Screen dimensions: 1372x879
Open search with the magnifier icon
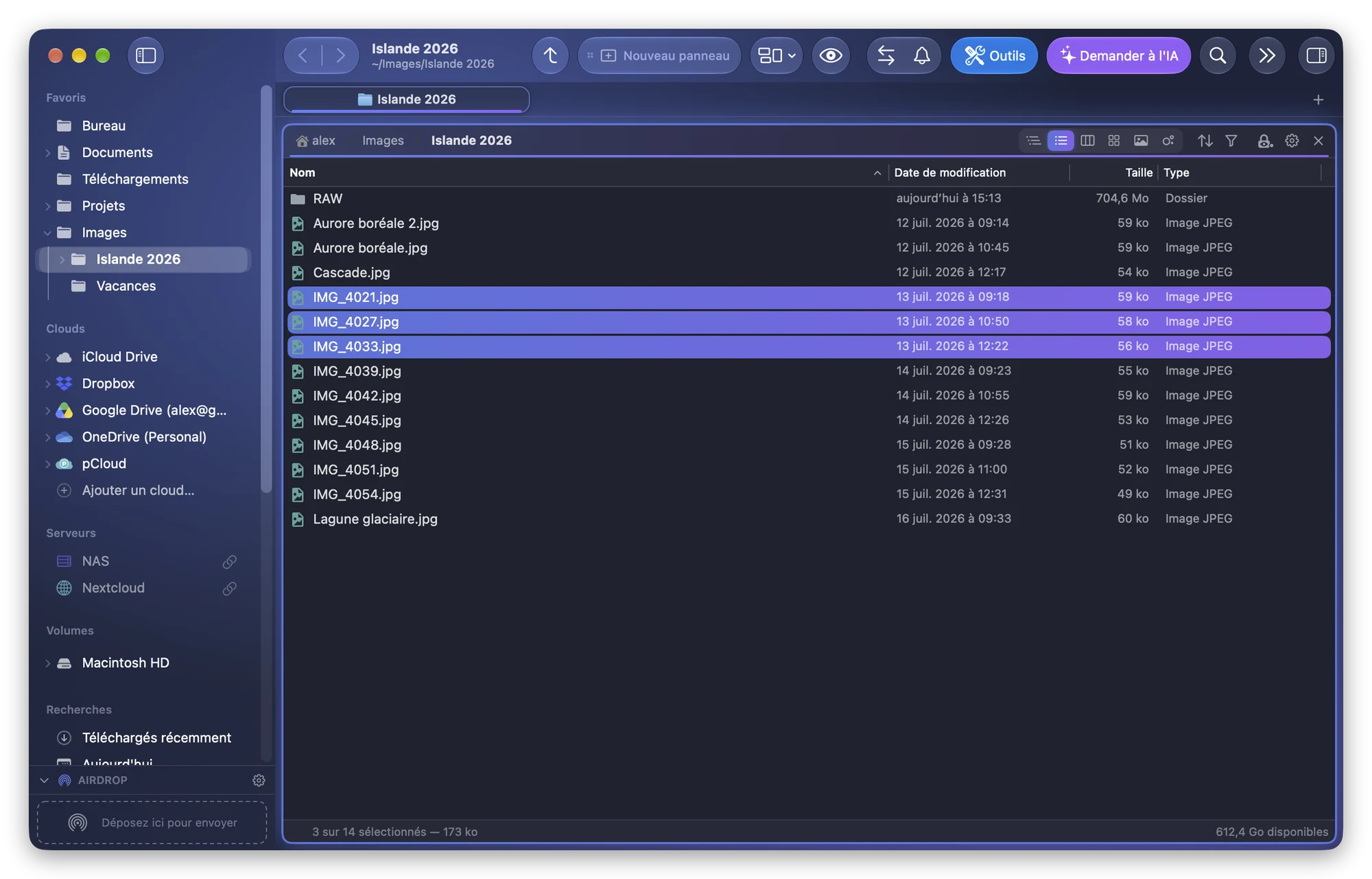point(1218,56)
